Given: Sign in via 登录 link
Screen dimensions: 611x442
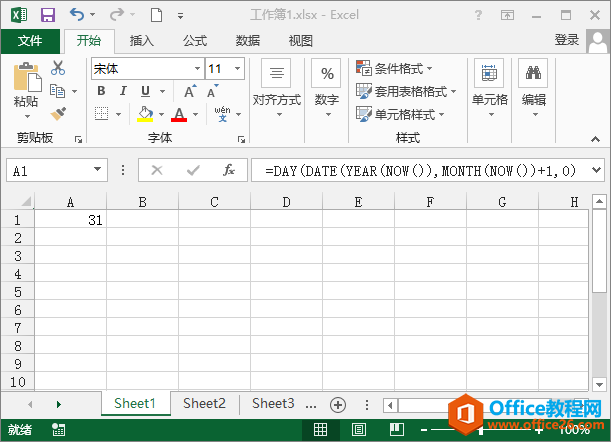Looking at the screenshot, I should [x=567, y=40].
